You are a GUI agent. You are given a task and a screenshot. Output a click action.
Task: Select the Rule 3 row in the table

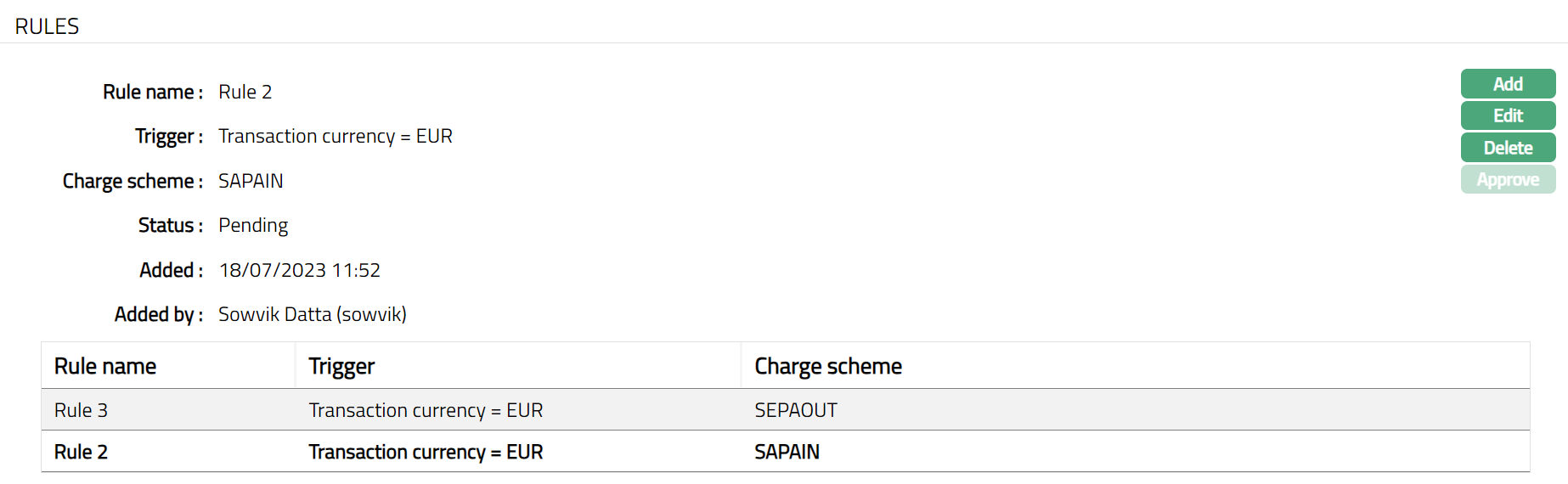point(82,410)
